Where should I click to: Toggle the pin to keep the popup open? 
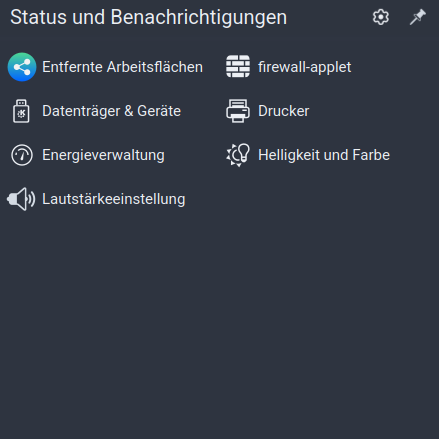pyautogui.click(x=418, y=17)
